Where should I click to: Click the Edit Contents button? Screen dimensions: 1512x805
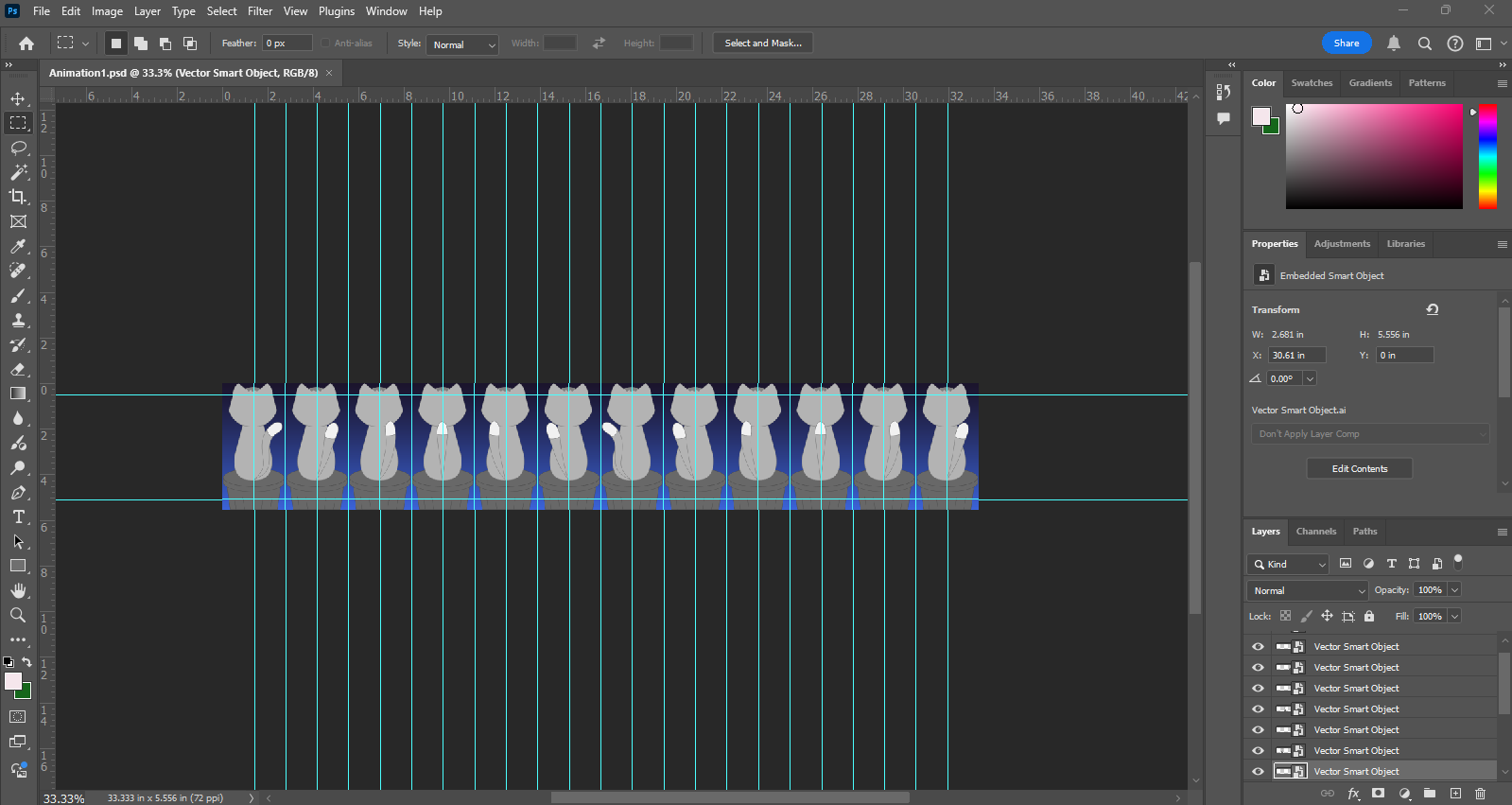coord(1359,469)
